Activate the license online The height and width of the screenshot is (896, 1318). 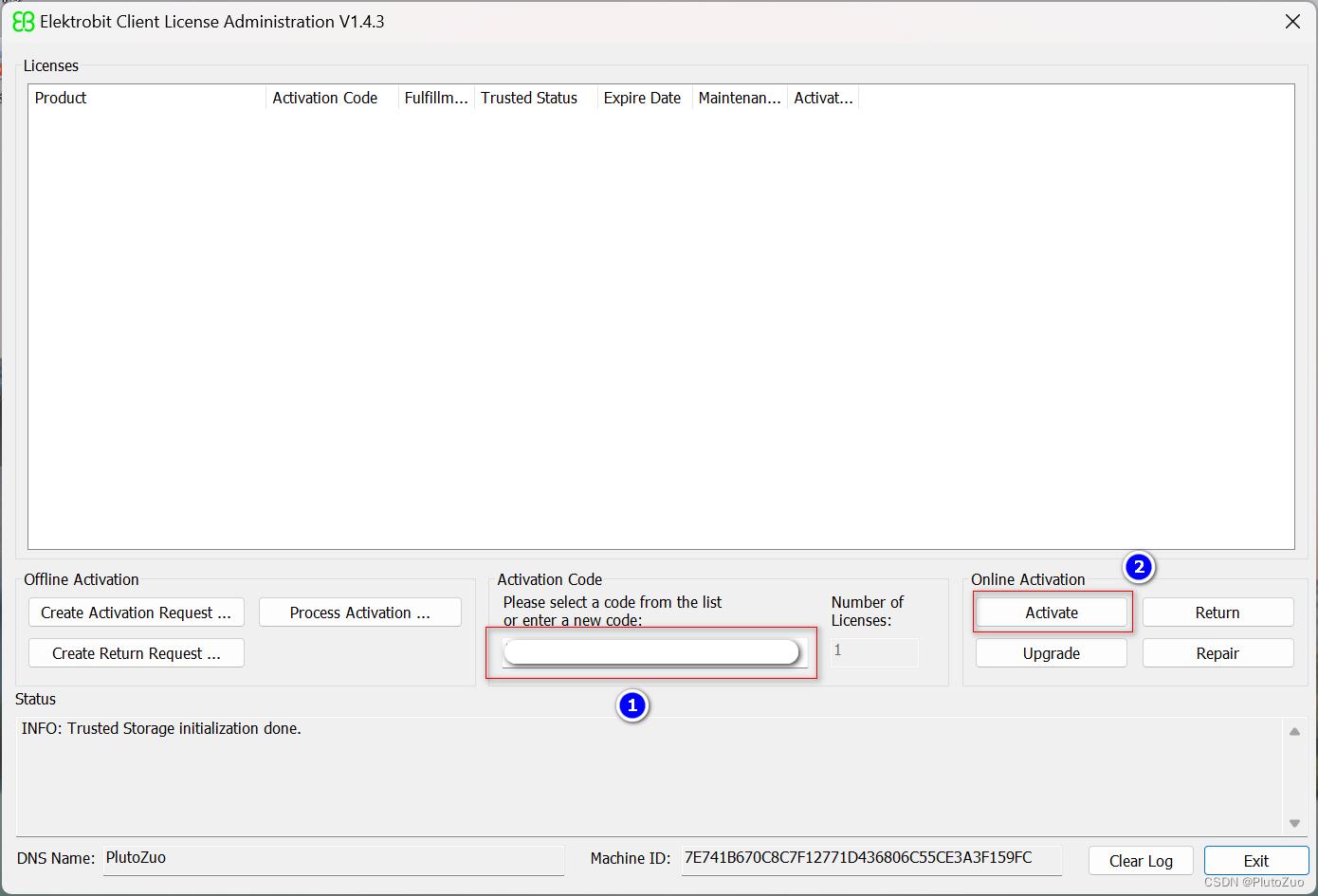click(1052, 613)
